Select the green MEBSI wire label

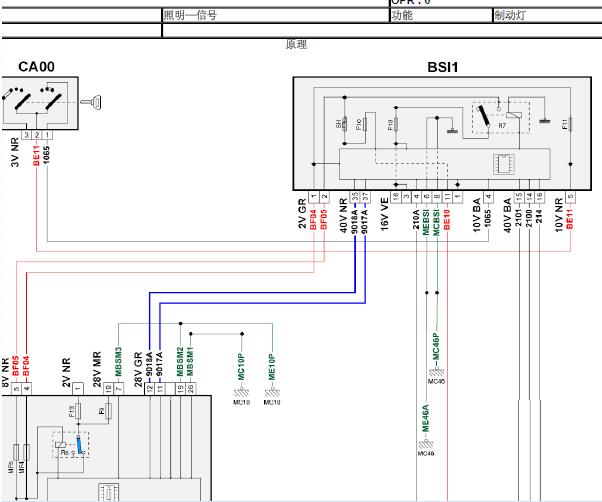point(426,222)
